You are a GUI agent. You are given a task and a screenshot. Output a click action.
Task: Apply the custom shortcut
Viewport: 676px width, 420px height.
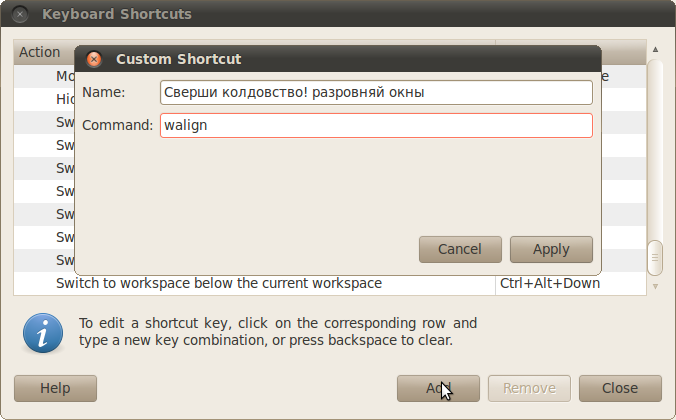tap(551, 249)
